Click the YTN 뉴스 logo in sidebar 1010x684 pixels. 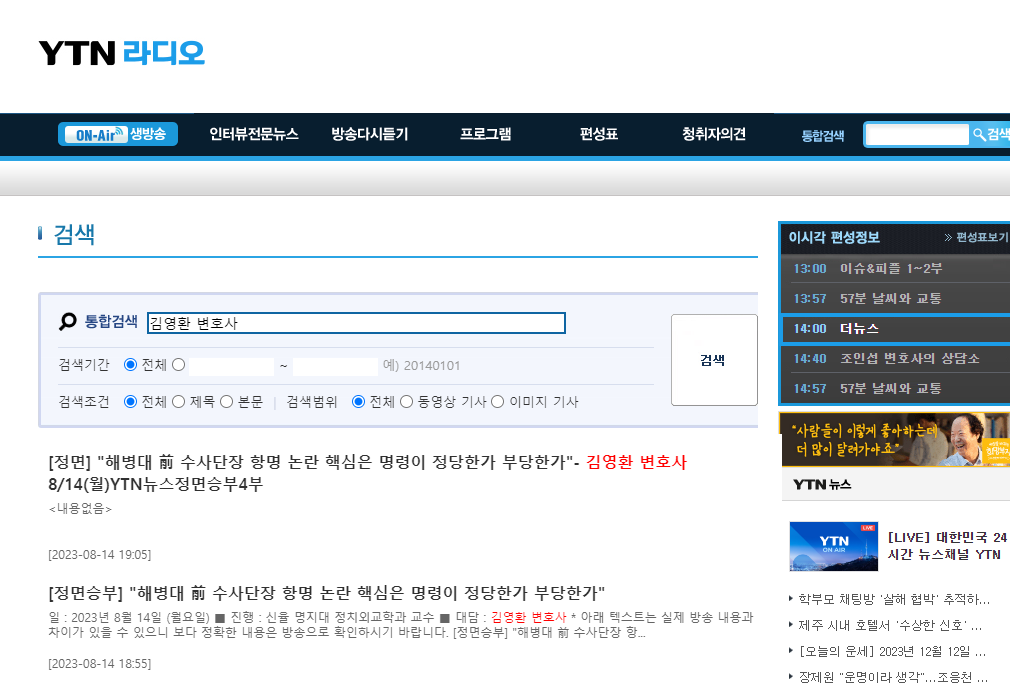(822, 485)
